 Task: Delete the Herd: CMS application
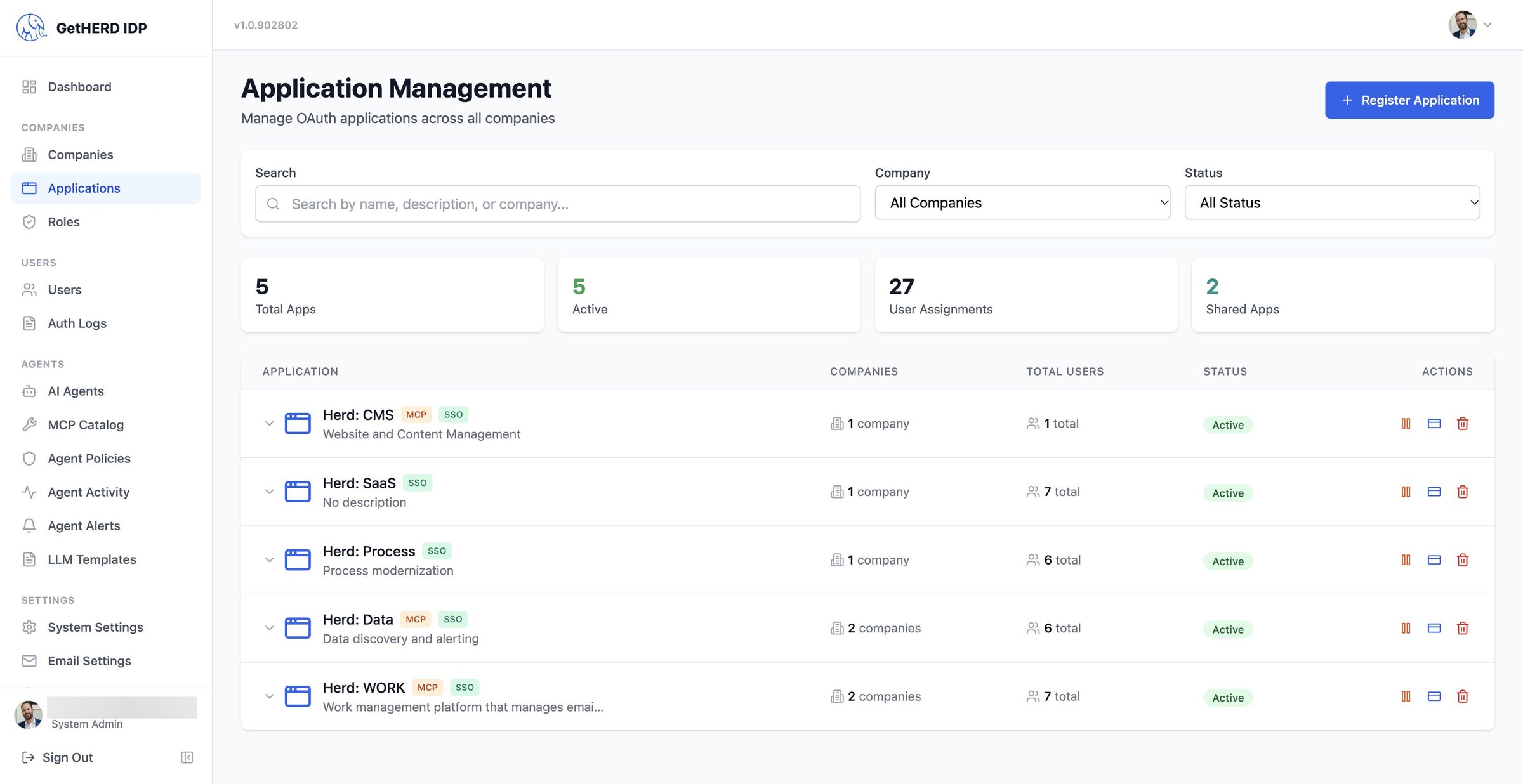1462,423
